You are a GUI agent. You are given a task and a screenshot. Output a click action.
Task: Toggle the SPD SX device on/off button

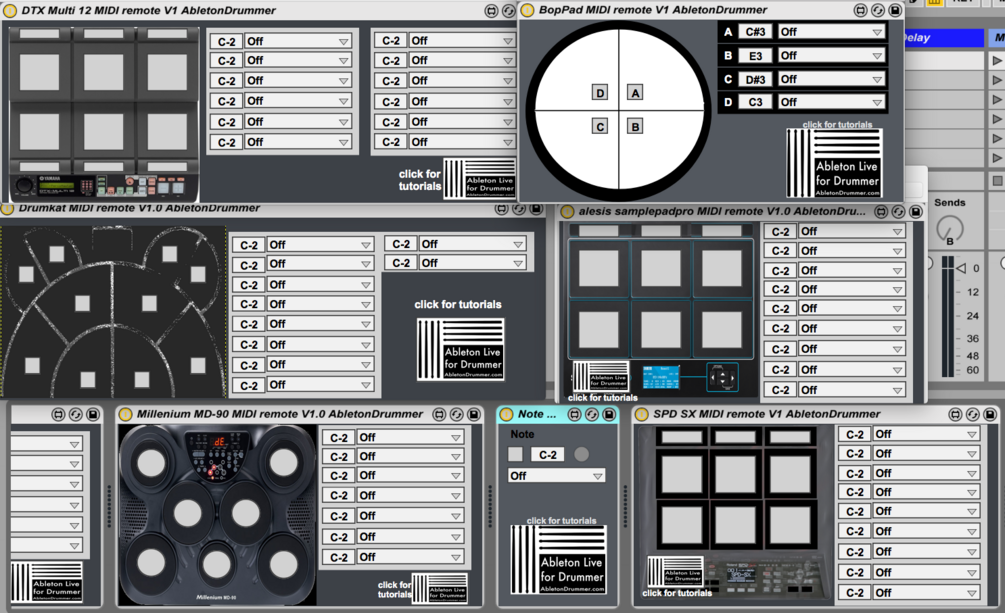pyautogui.click(x=642, y=414)
